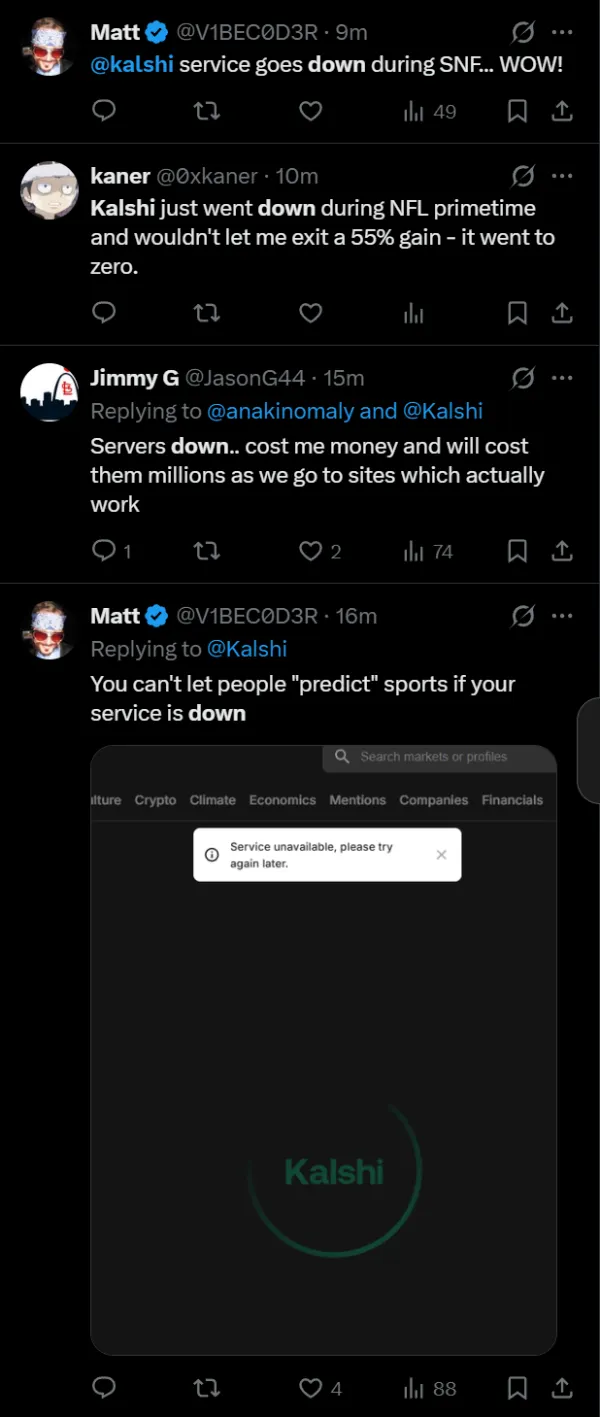Visit @V1BEC0D3R profile handle on top tweet
The image size is (600, 1417).
point(247,33)
